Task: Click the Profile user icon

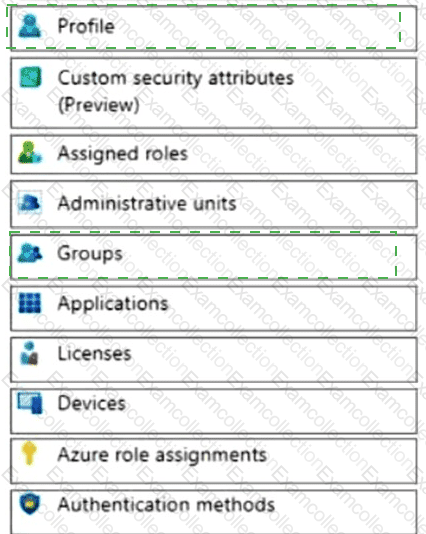Action: point(30,26)
